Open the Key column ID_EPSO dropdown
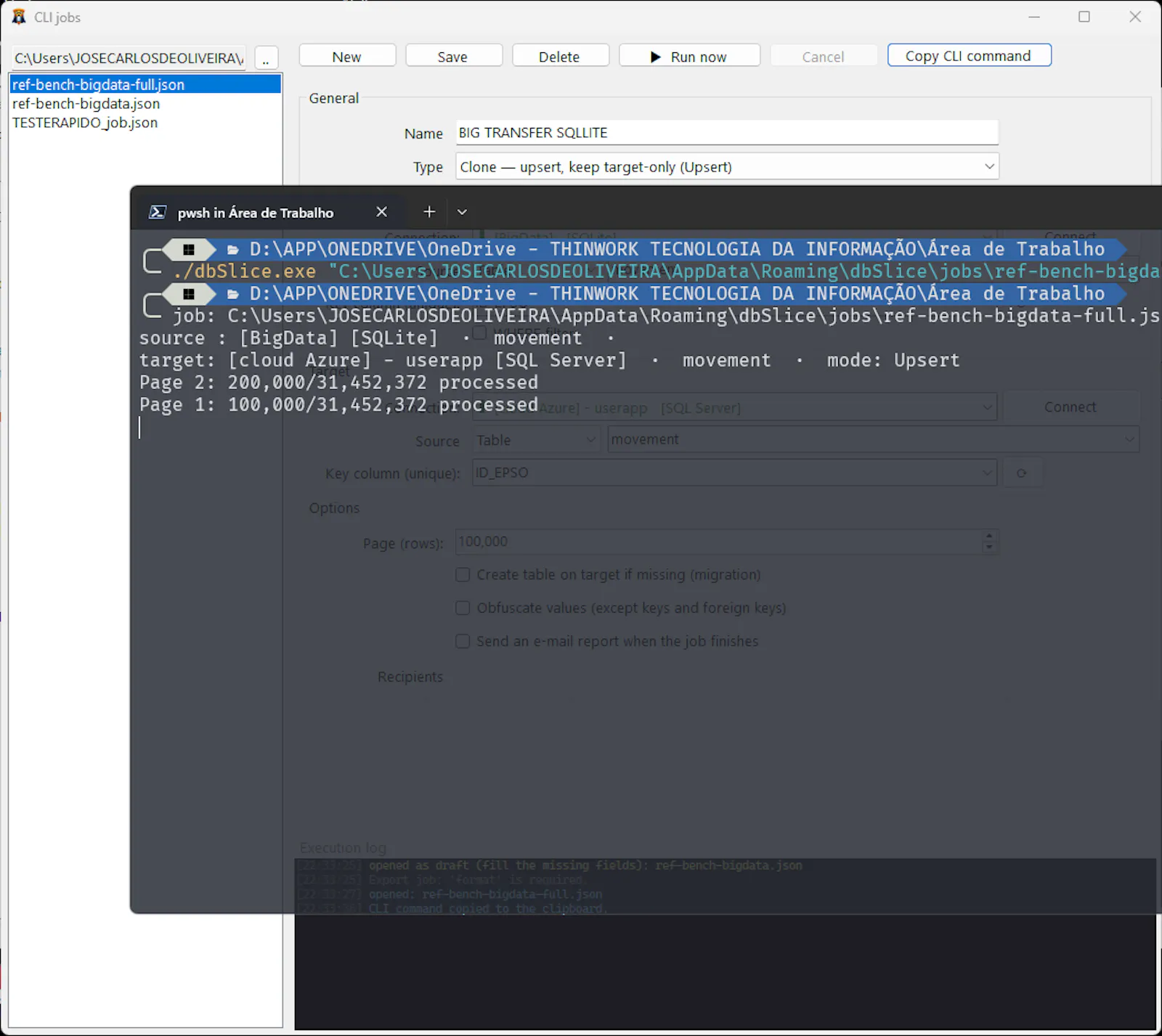1162x1036 pixels. [734, 473]
